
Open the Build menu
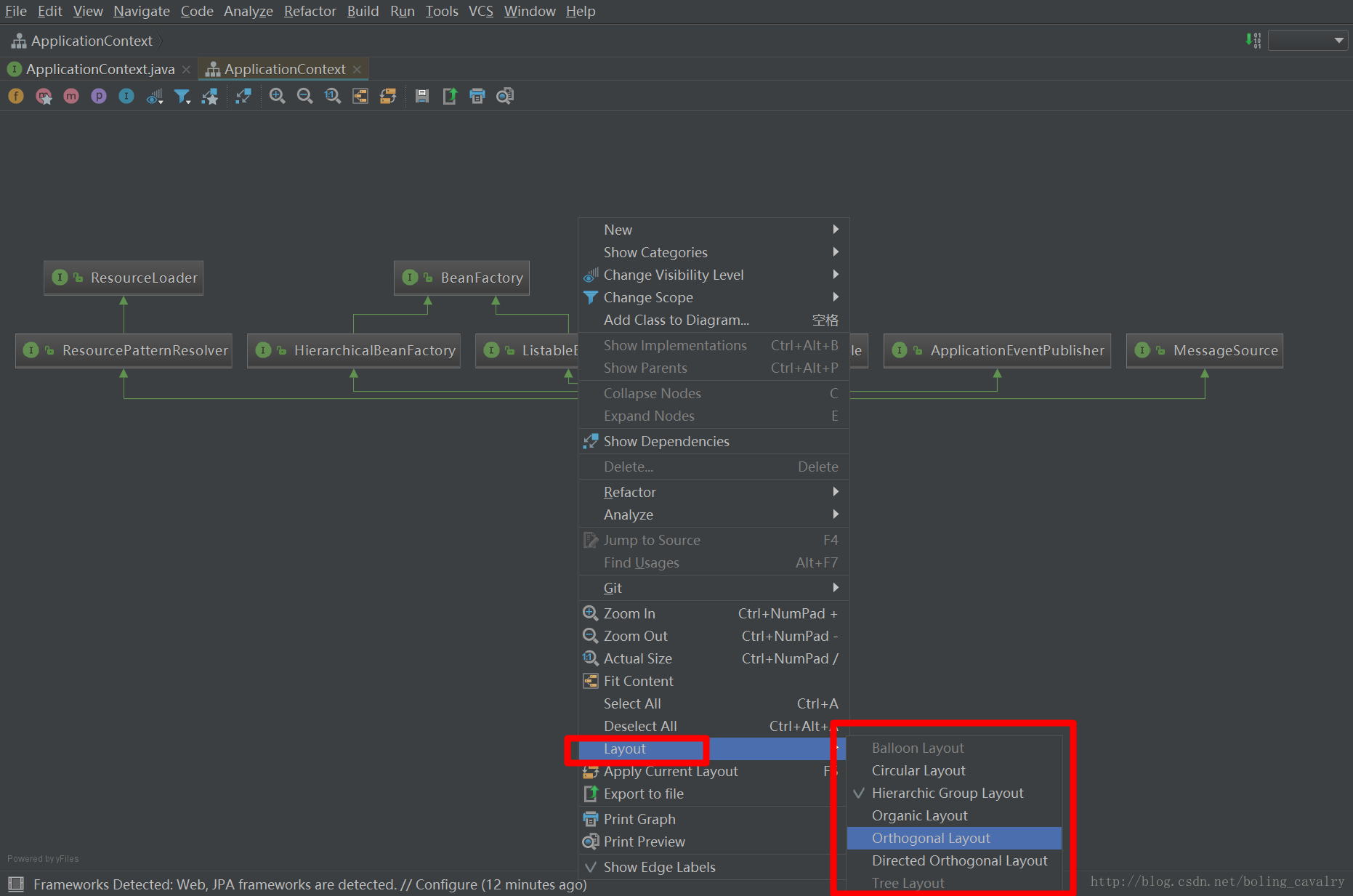[363, 11]
